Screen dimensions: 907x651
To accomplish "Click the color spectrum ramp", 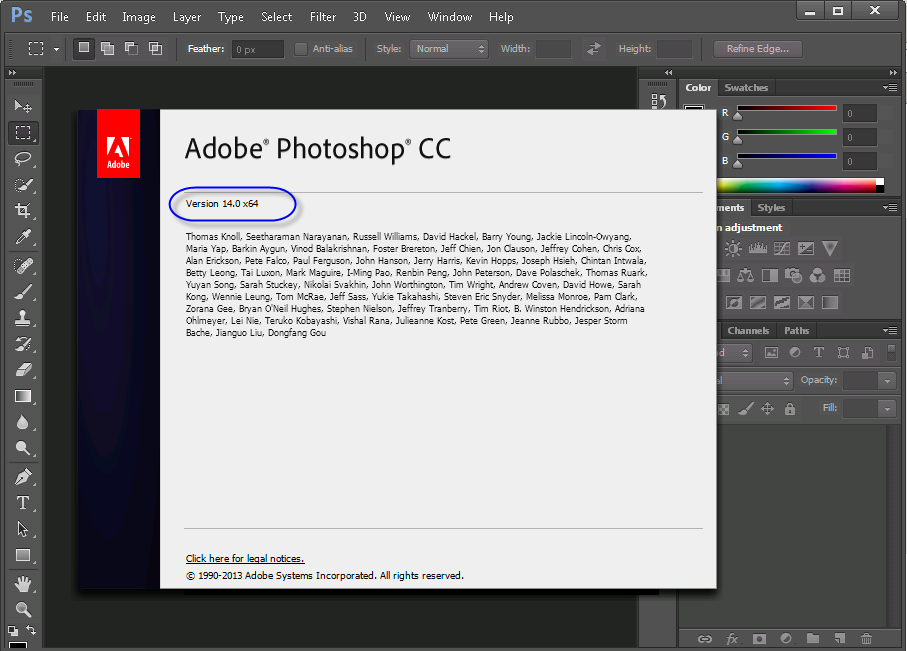I will (797, 186).
